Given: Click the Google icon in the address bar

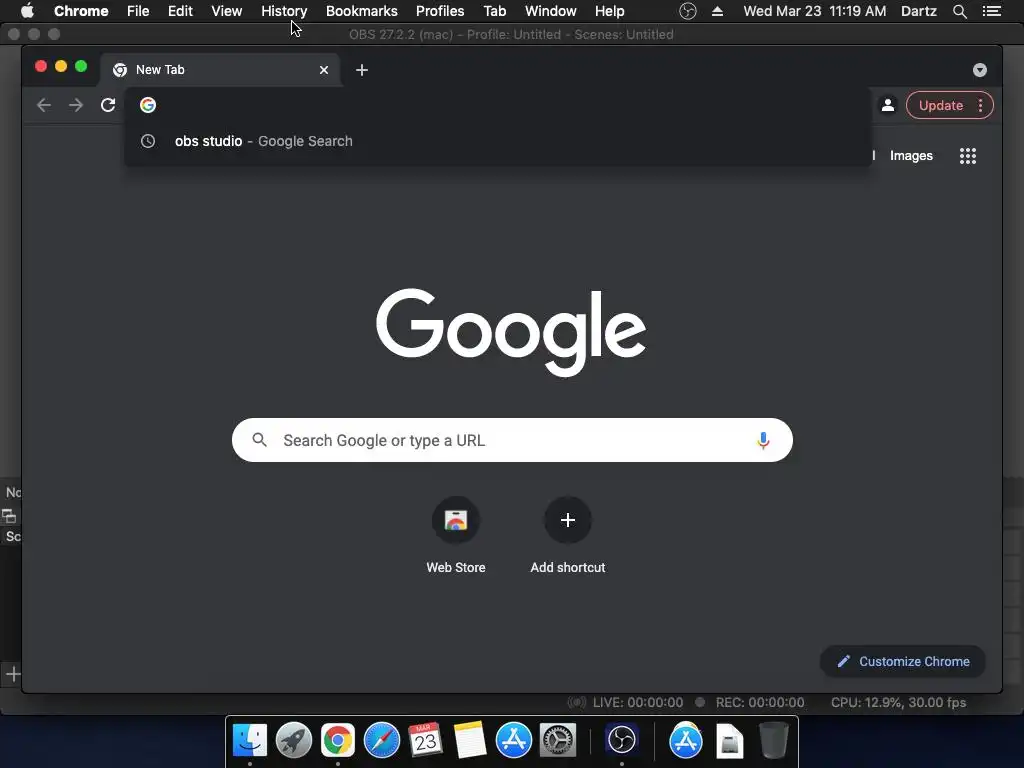Looking at the screenshot, I should [x=148, y=105].
